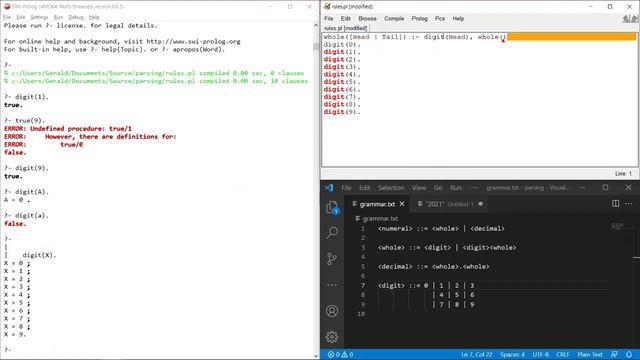Click the toolbar icon pair in rules.pl editor
640x360 pixels.
pyautogui.click(x=630, y=19)
